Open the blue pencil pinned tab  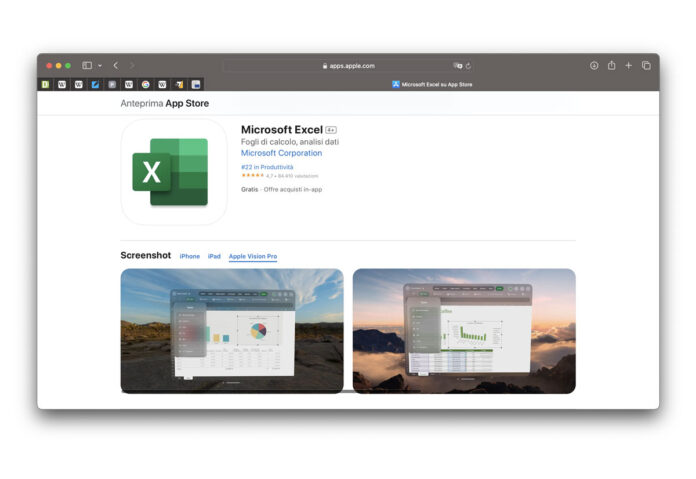pyautogui.click(x=95, y=84)
